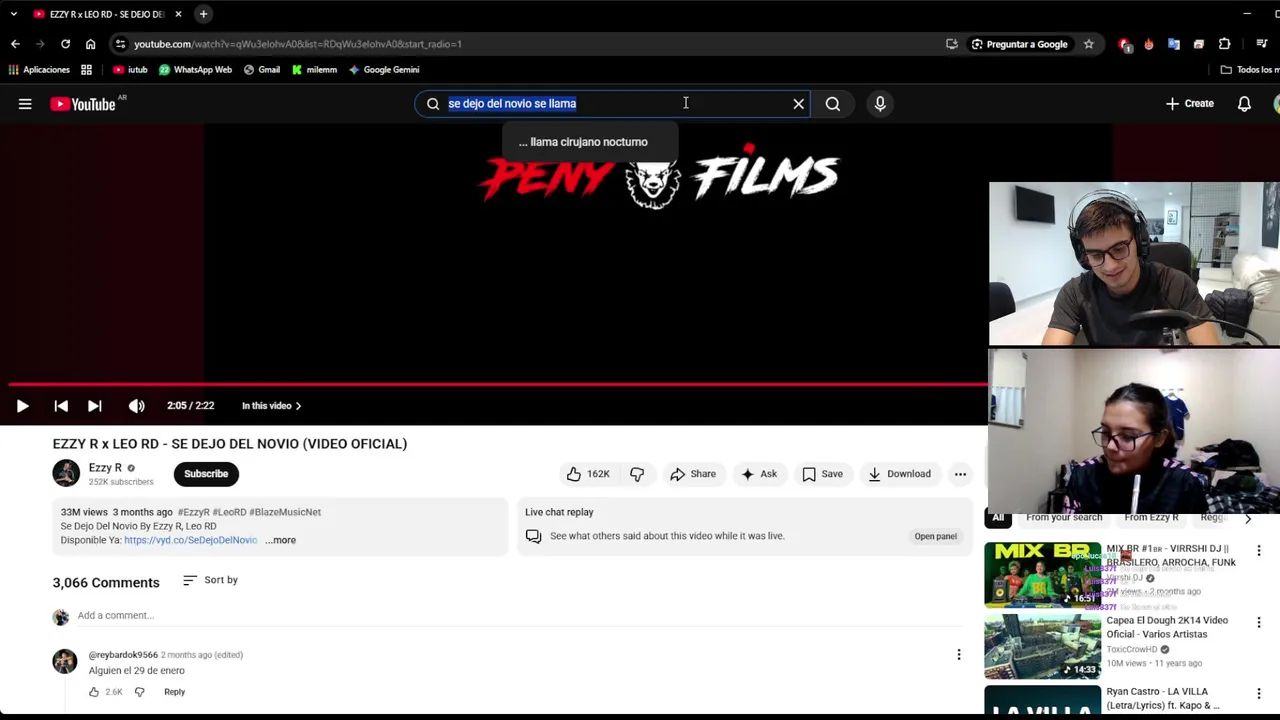Skip to the next video
Screen dimensions: 1280x720
(94, 406)
